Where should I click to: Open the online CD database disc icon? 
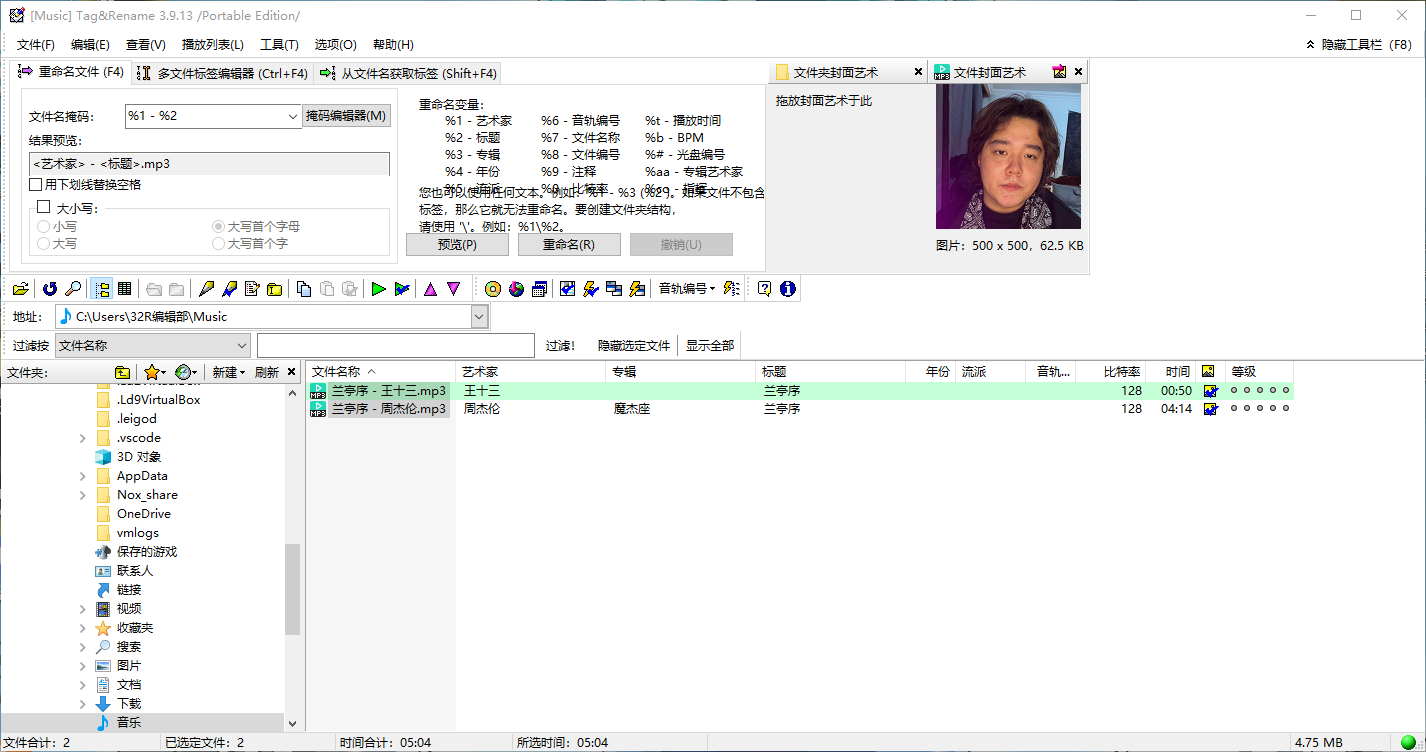pos(492,288)
